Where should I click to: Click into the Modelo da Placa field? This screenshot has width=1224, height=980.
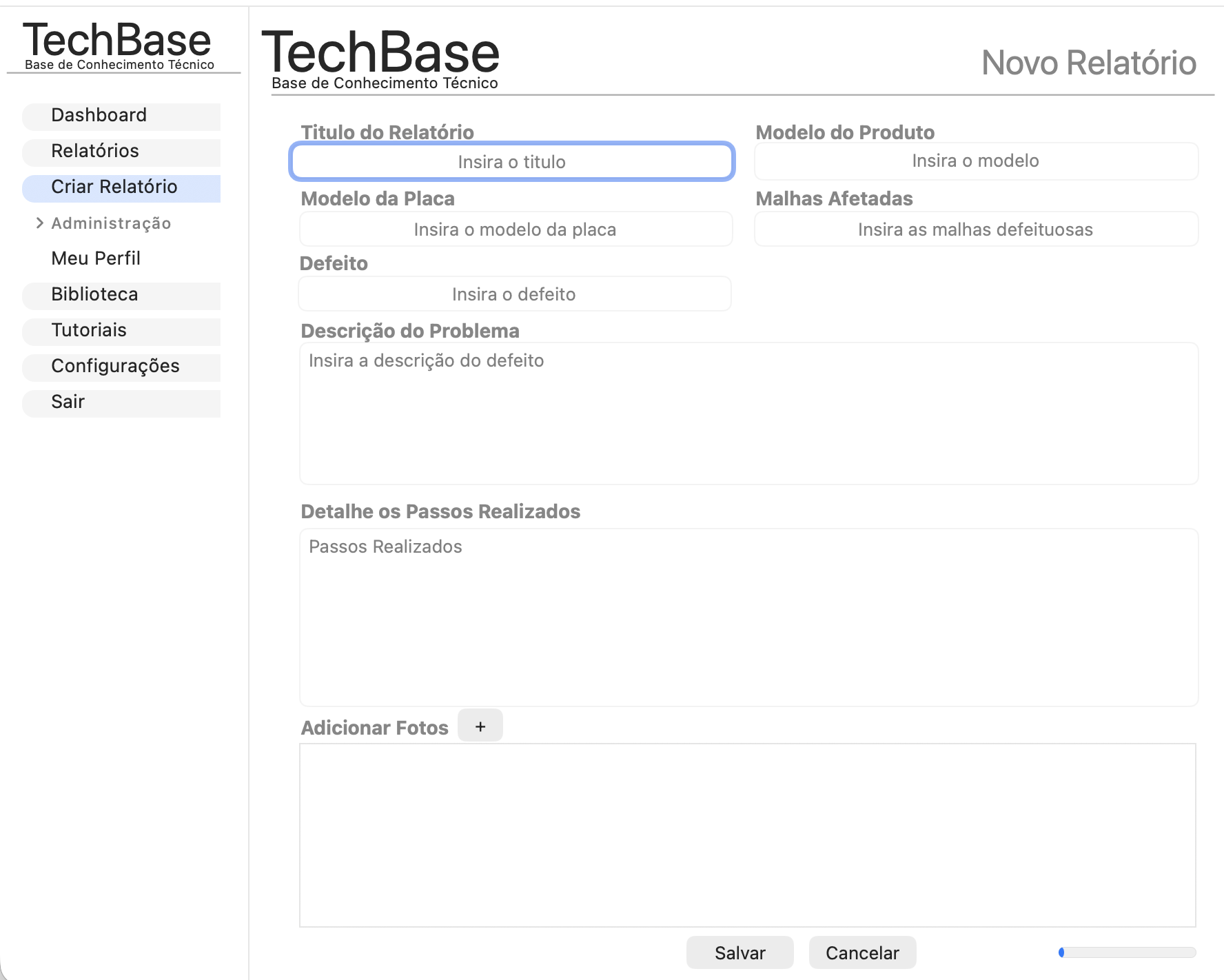tap(516, 229)
